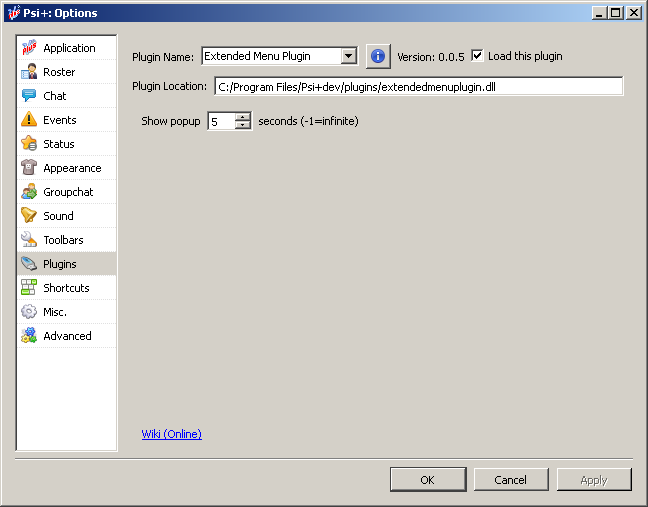This screenshot has height=507, width=648.
Task: Click the Appearance shirt icon
Action: click(x=29, y=168)
